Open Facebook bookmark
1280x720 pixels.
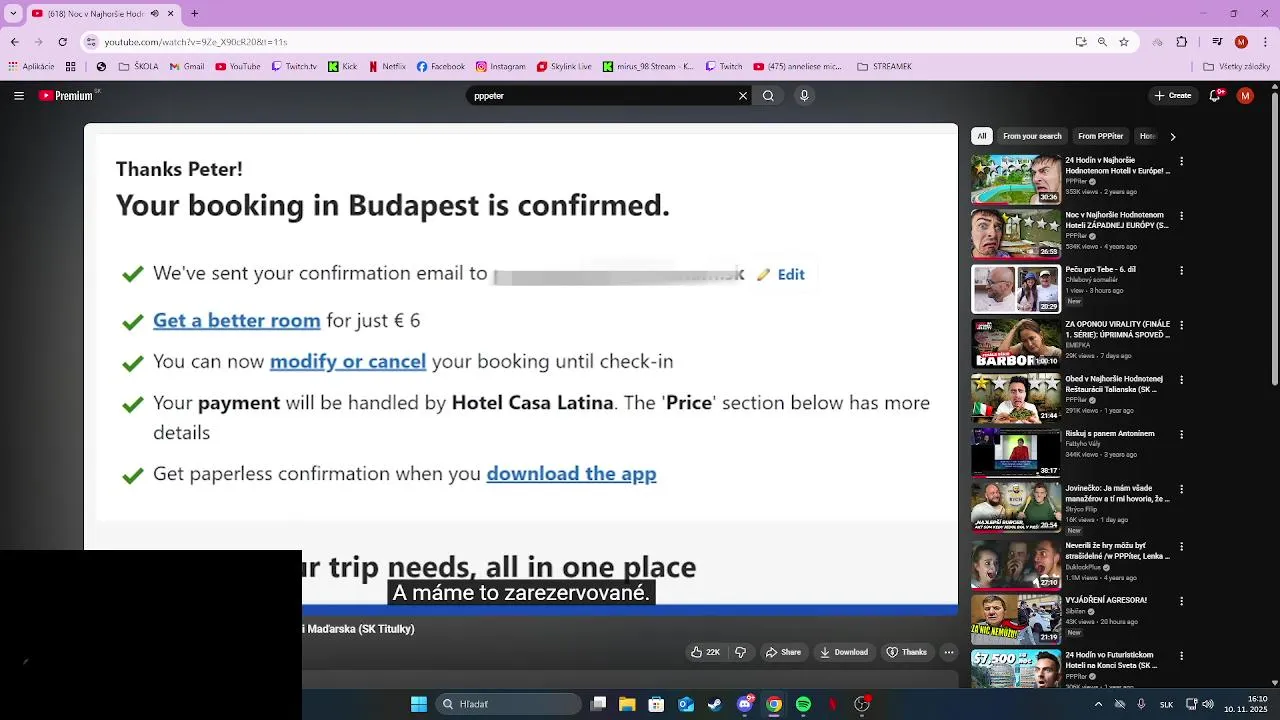pos(441,67)
